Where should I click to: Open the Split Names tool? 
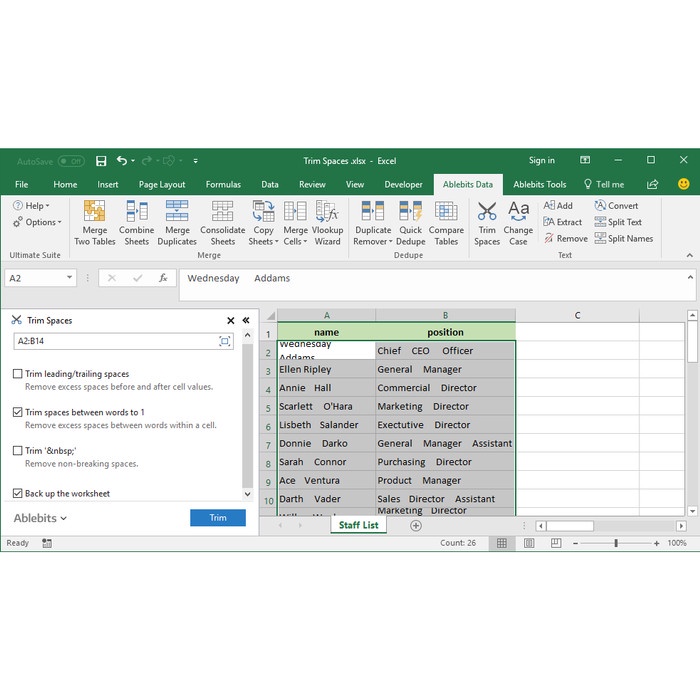point(624,238)
